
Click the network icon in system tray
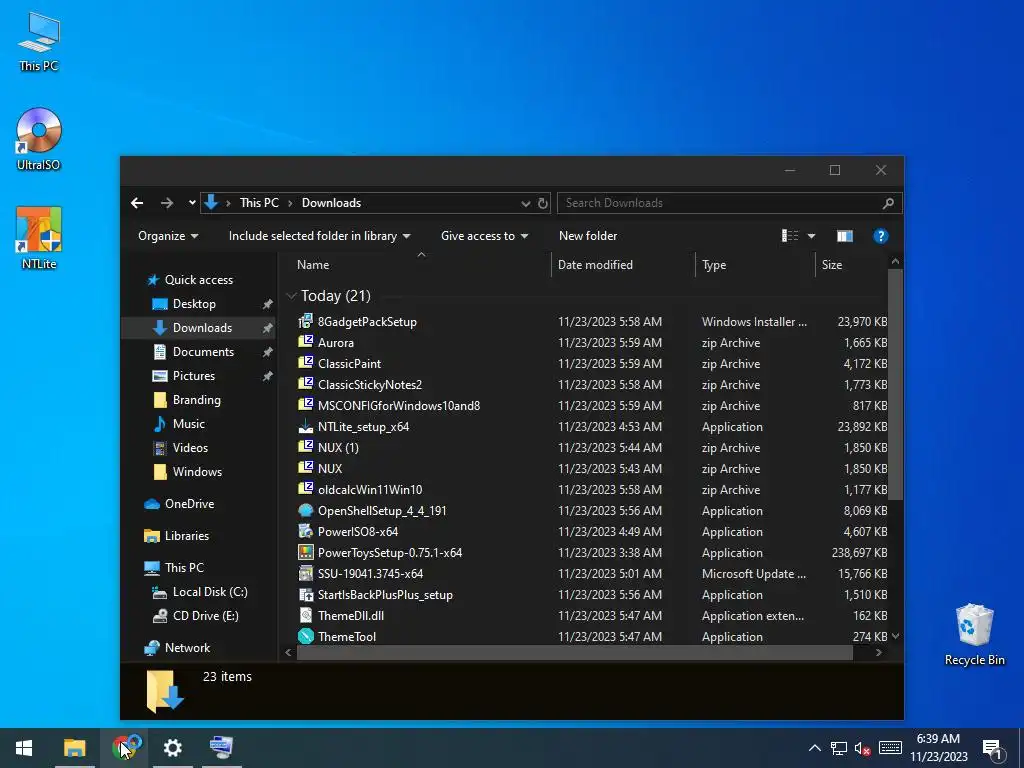(x=839, y=748)
